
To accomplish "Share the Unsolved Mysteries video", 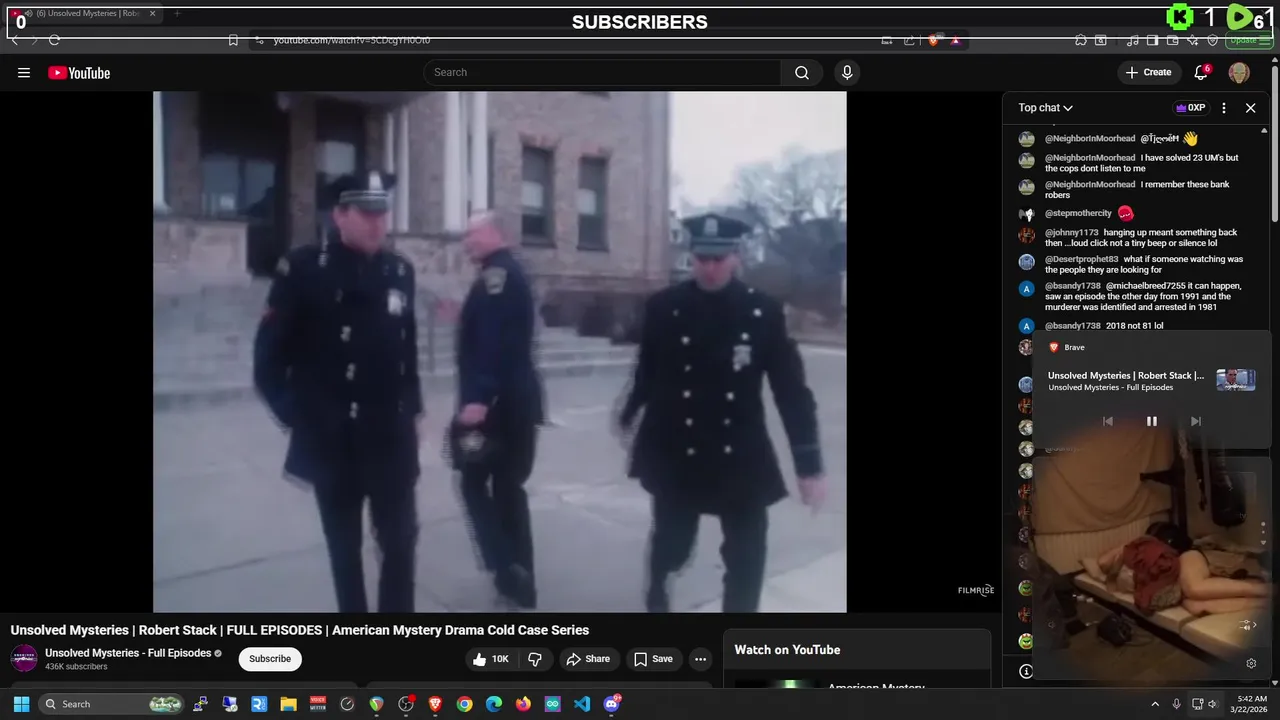I will click(587, 659).
